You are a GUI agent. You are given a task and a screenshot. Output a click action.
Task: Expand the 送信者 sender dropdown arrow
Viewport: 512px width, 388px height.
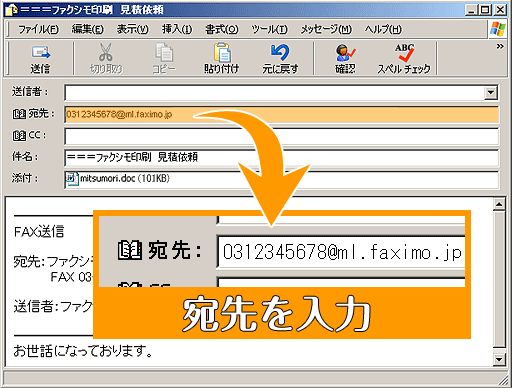(491, 92)
